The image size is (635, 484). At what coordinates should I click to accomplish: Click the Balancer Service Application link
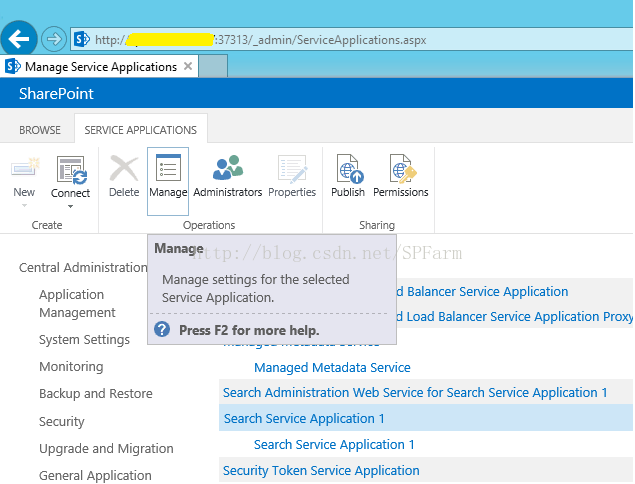coord(482,292)
